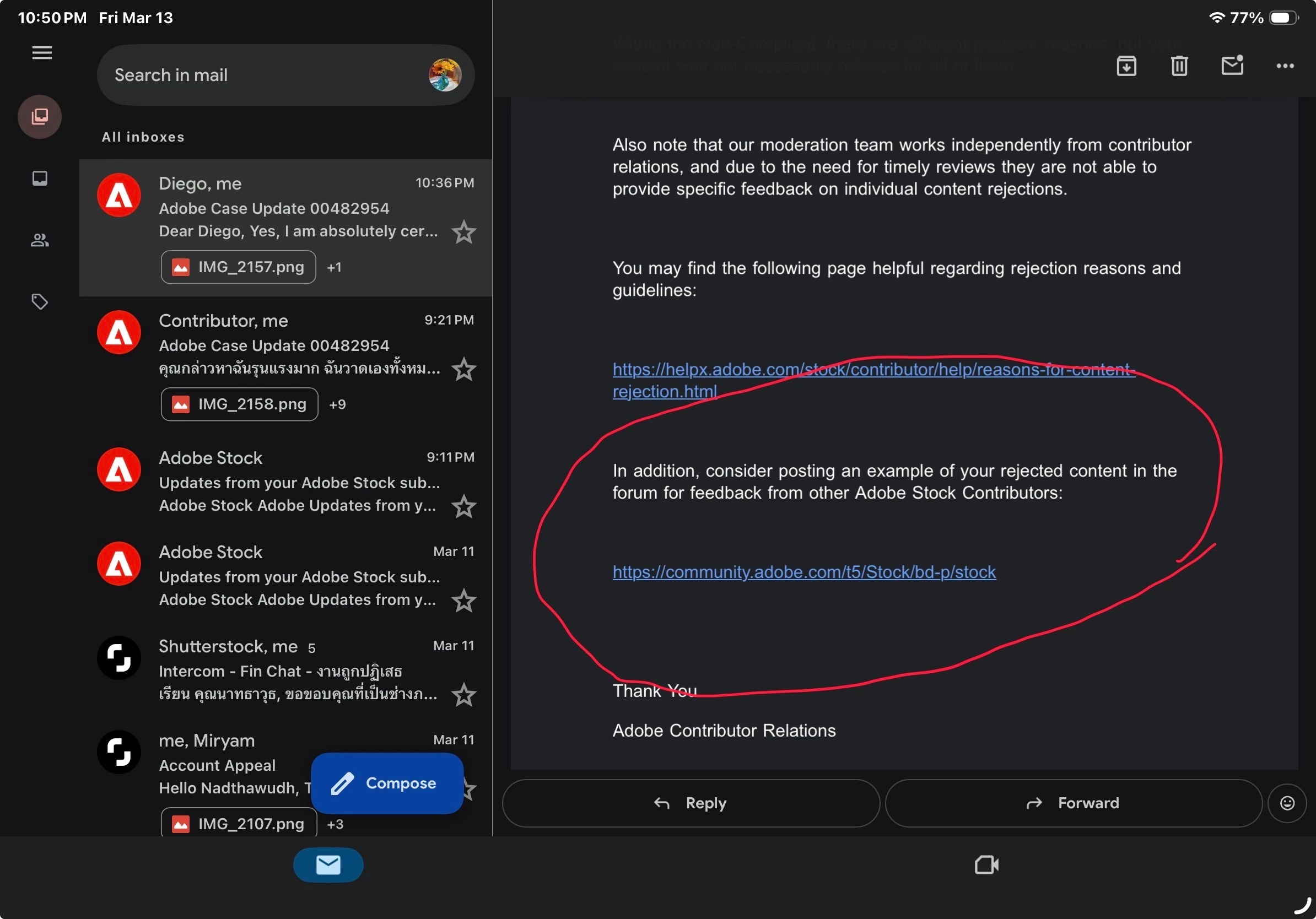Select All inboxes sidebar icon

click(40, 117)
